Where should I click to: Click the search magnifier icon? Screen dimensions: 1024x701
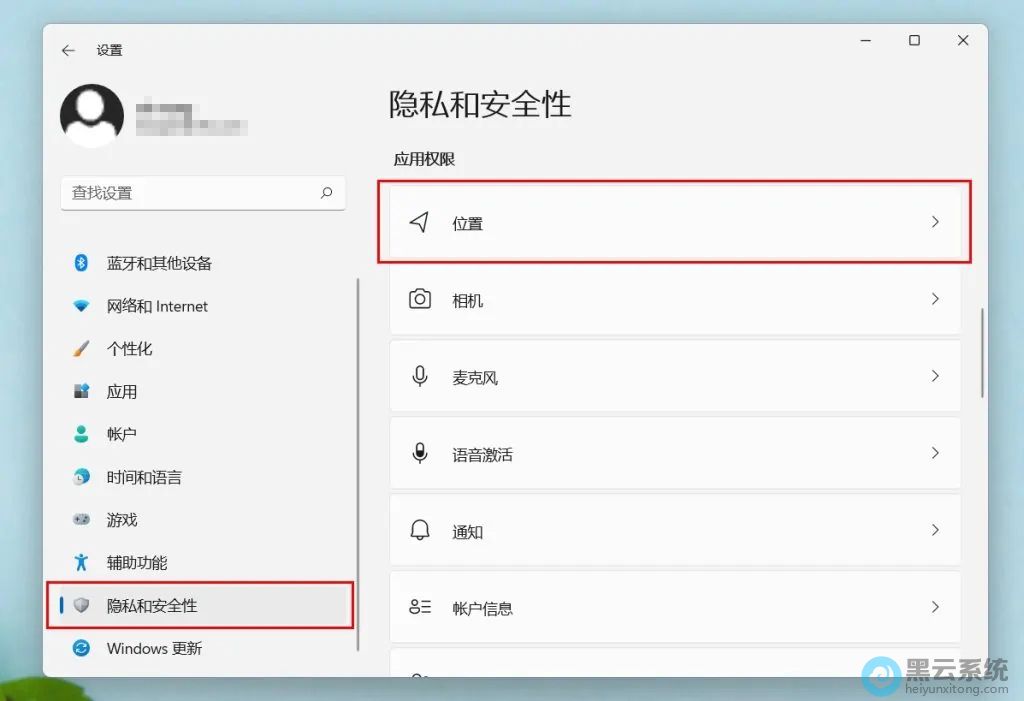coord(326,193)
